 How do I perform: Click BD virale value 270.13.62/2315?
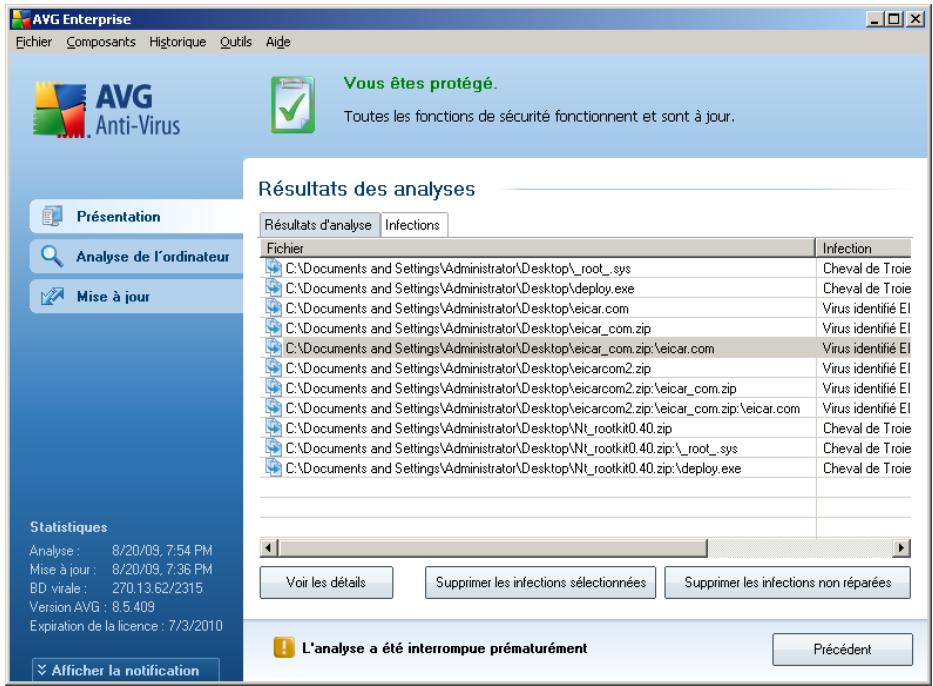pyautogui.click(x=157, y=588)
